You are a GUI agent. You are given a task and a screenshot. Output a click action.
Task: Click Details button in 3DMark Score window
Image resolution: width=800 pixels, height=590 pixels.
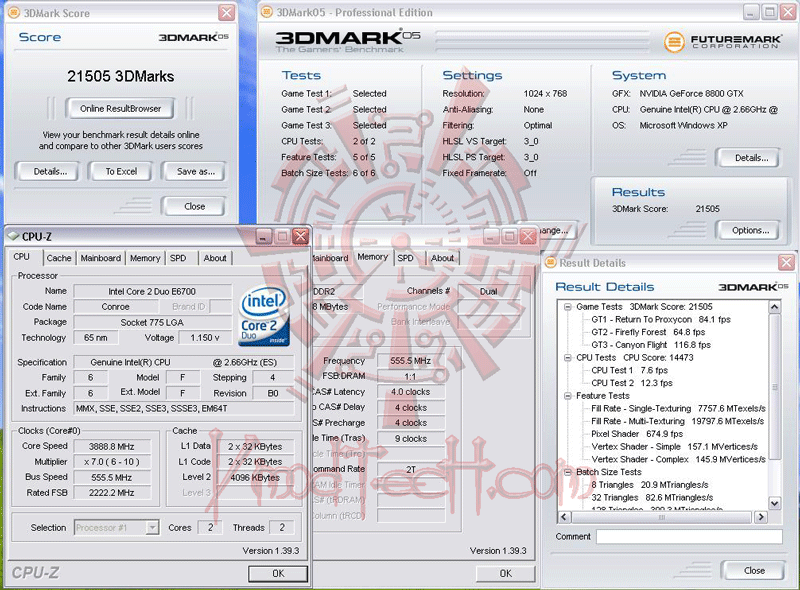click(47, 171)
